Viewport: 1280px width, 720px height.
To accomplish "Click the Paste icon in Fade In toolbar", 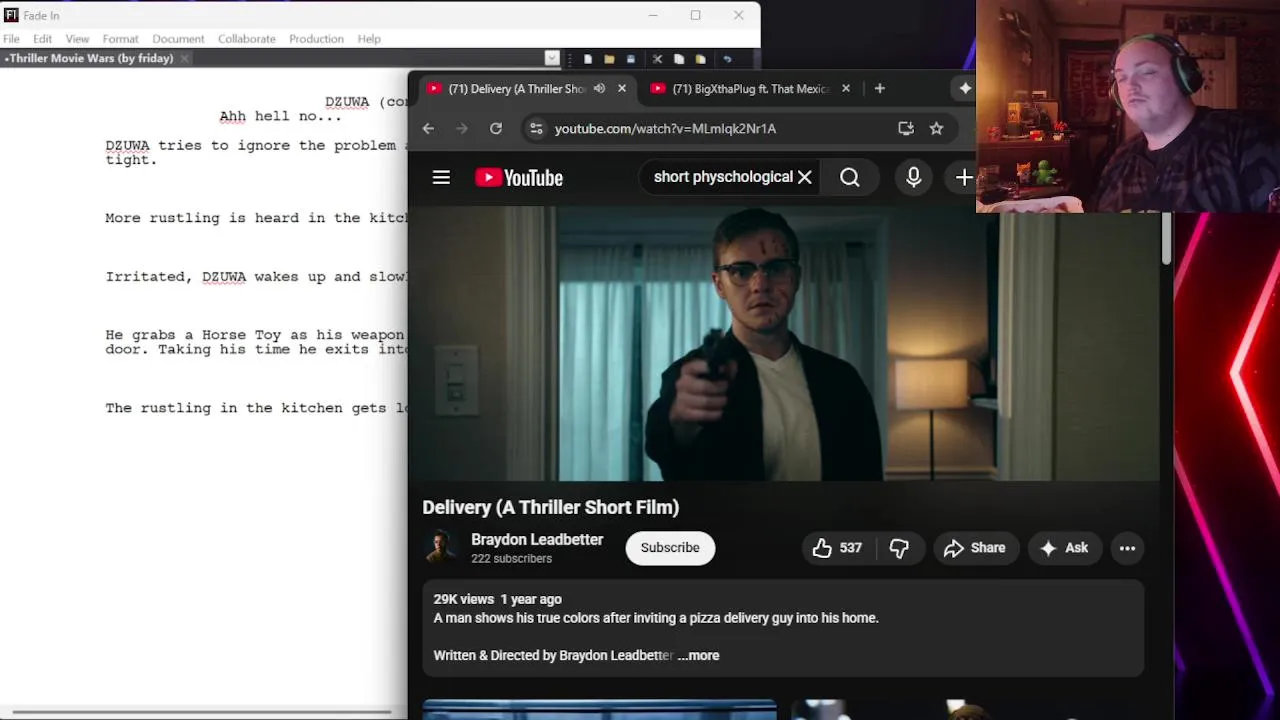I will click(x=700, y=59).
